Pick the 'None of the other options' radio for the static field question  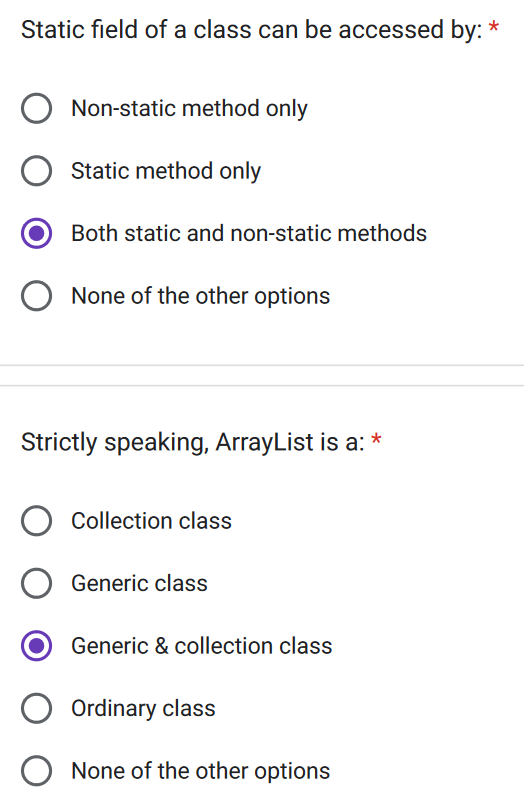point(36,296)
